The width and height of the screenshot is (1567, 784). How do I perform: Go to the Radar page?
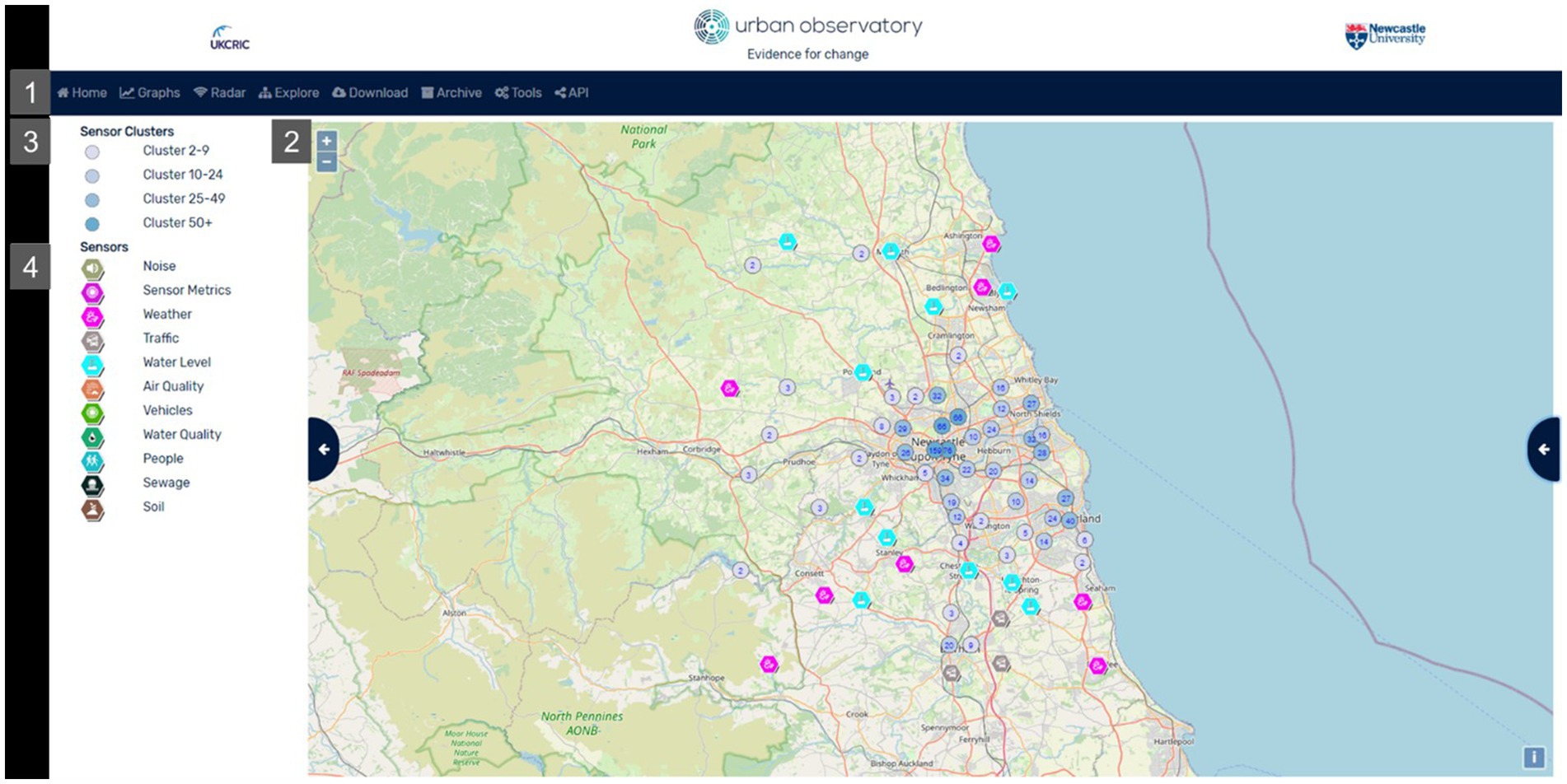click(x=220, y=93)
